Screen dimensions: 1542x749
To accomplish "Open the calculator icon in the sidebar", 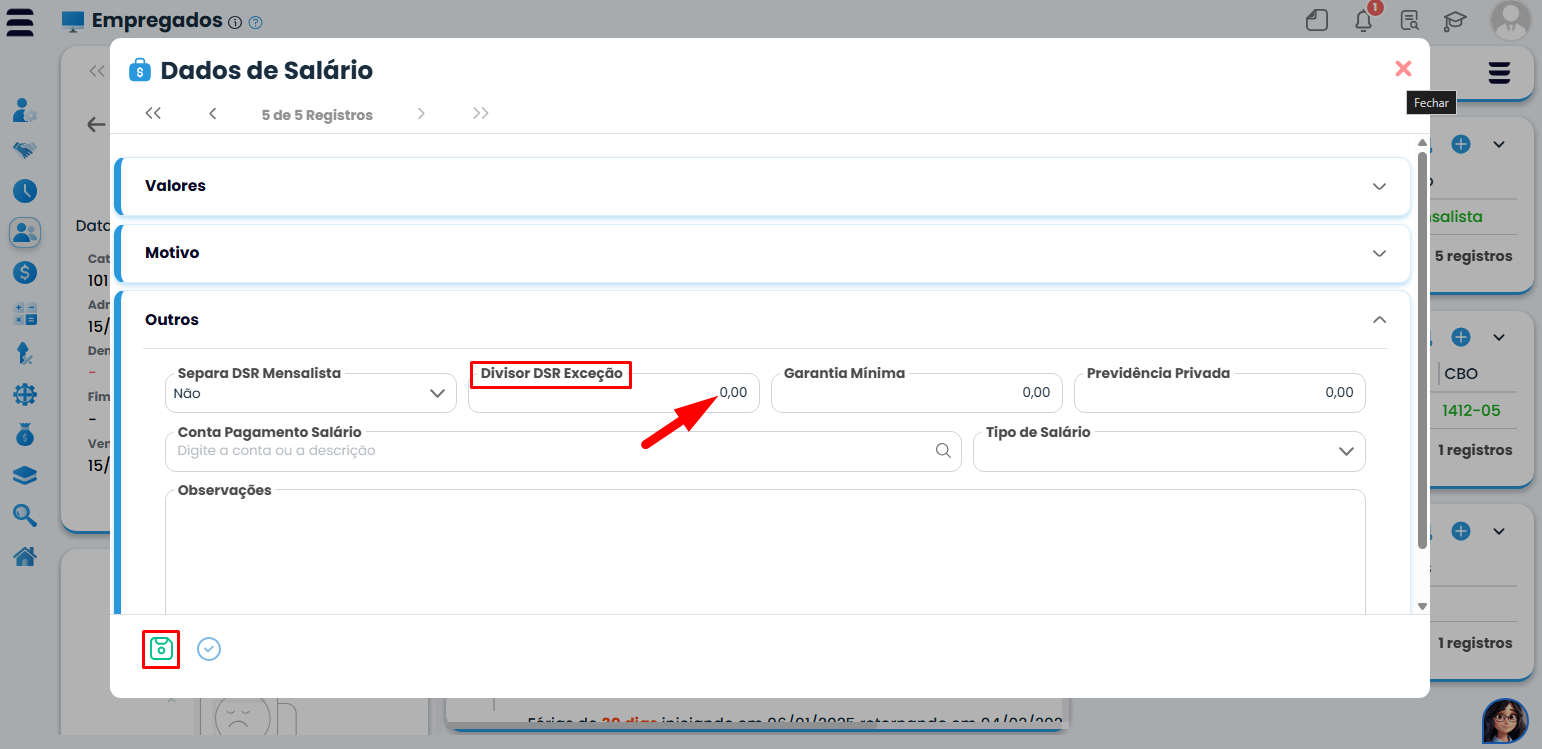I will coord(25,314).
